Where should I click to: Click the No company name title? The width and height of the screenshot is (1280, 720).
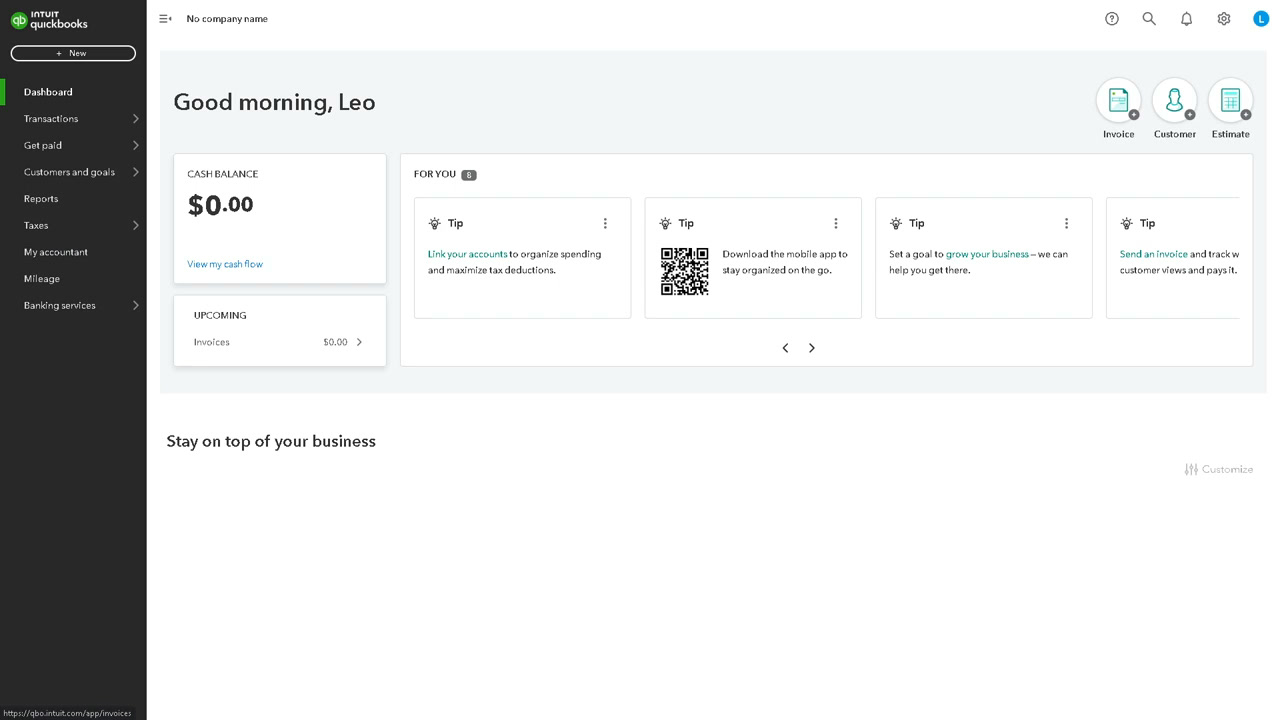[x=227, y=19]
